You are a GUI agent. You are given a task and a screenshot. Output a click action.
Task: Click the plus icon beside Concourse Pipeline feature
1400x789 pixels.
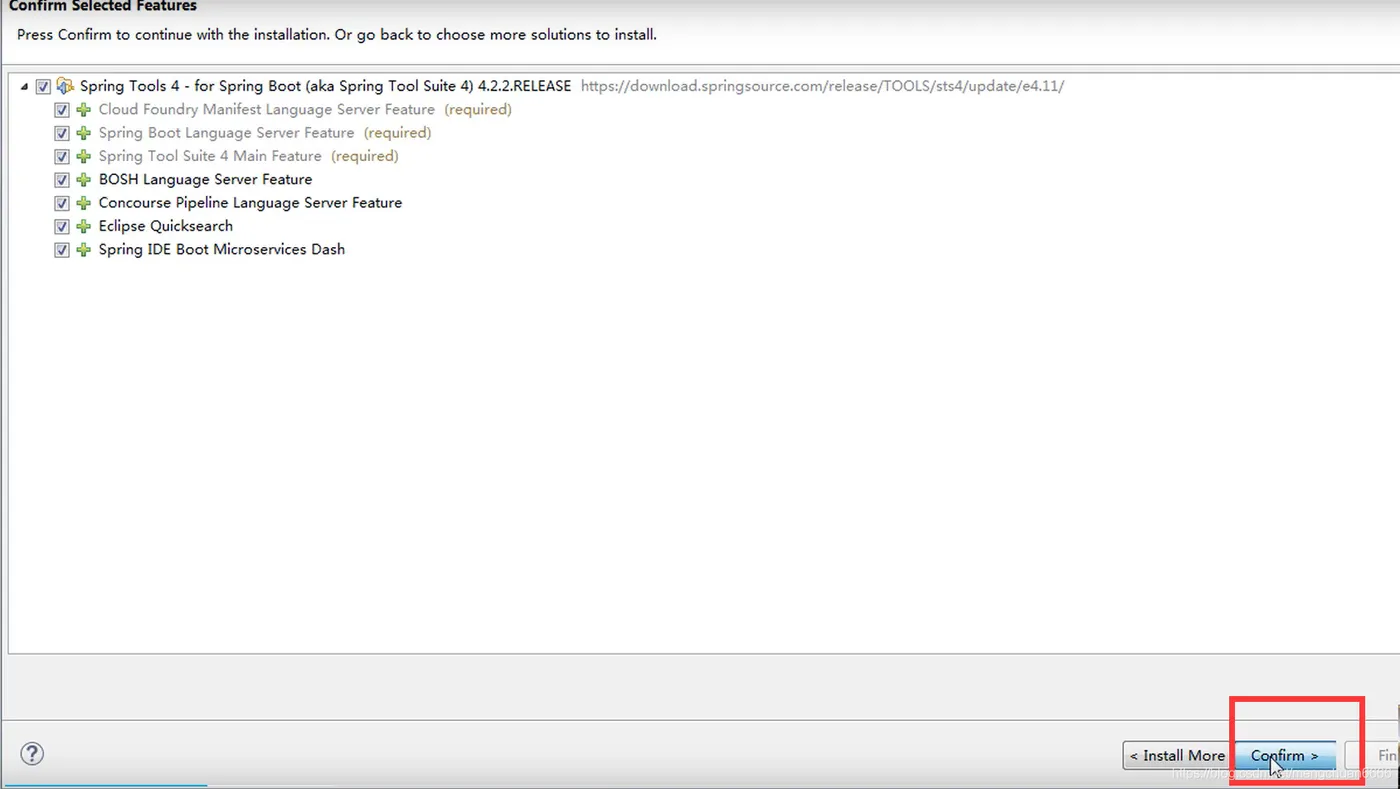83,203
